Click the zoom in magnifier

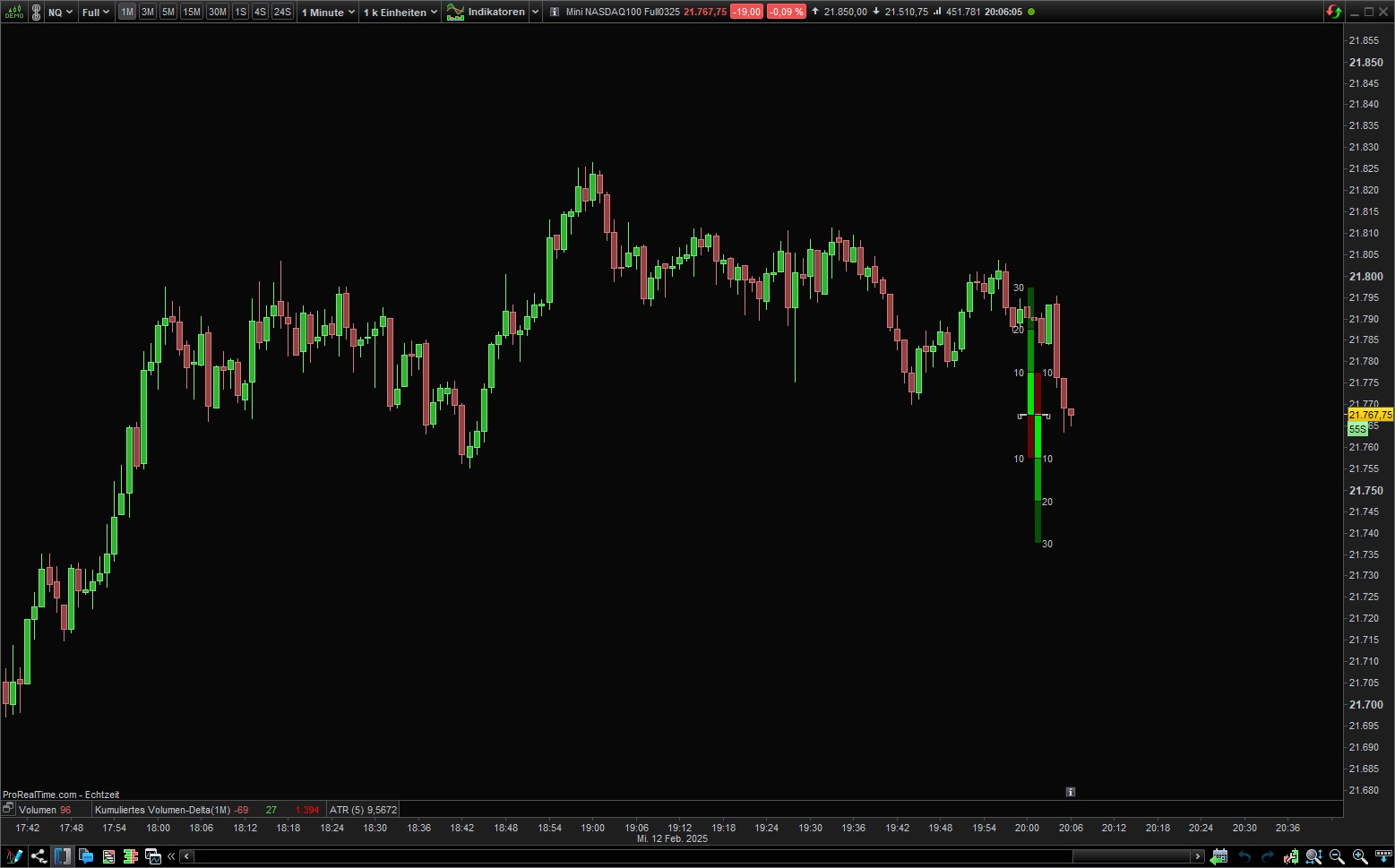coord(1359,856)
